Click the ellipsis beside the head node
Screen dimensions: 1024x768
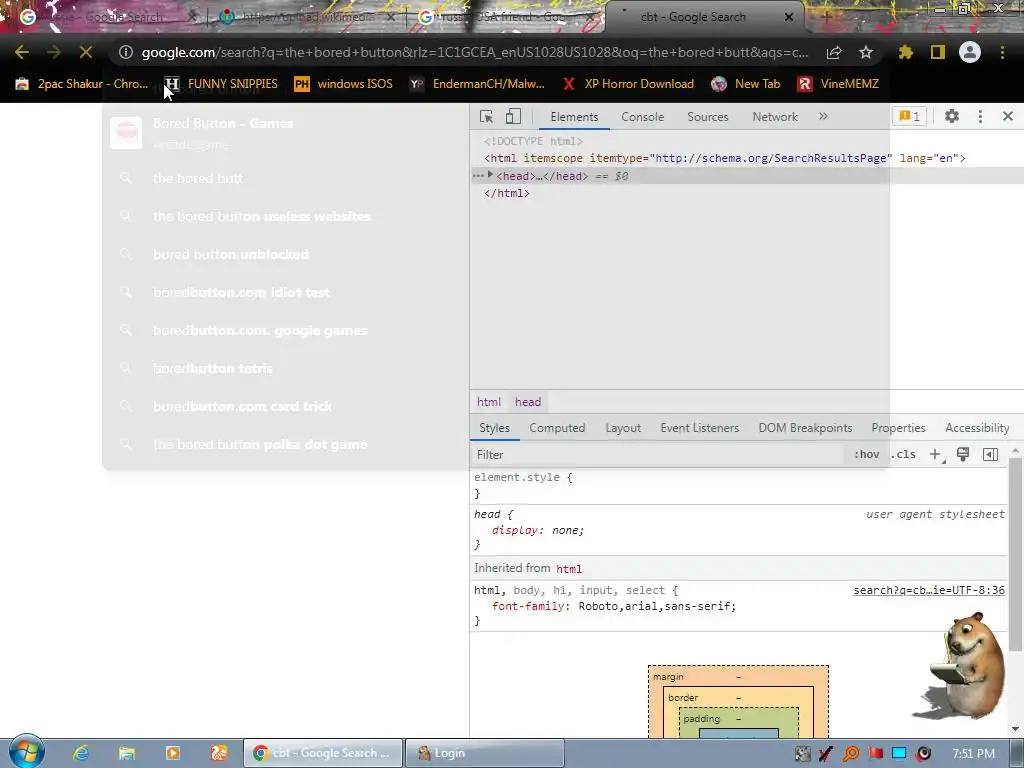click(x=478, y=176)
